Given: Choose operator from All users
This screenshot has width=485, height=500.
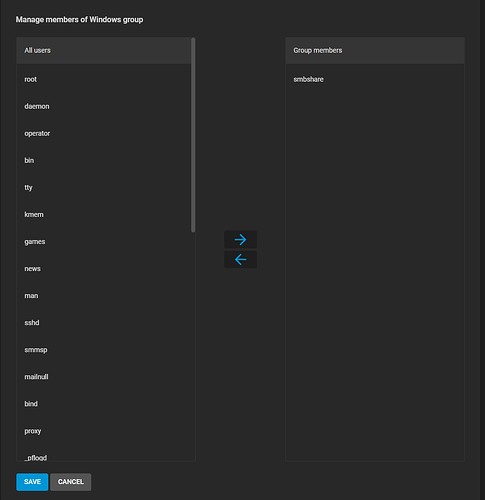Looking at the screenshot, I should [x=104, y=133].
